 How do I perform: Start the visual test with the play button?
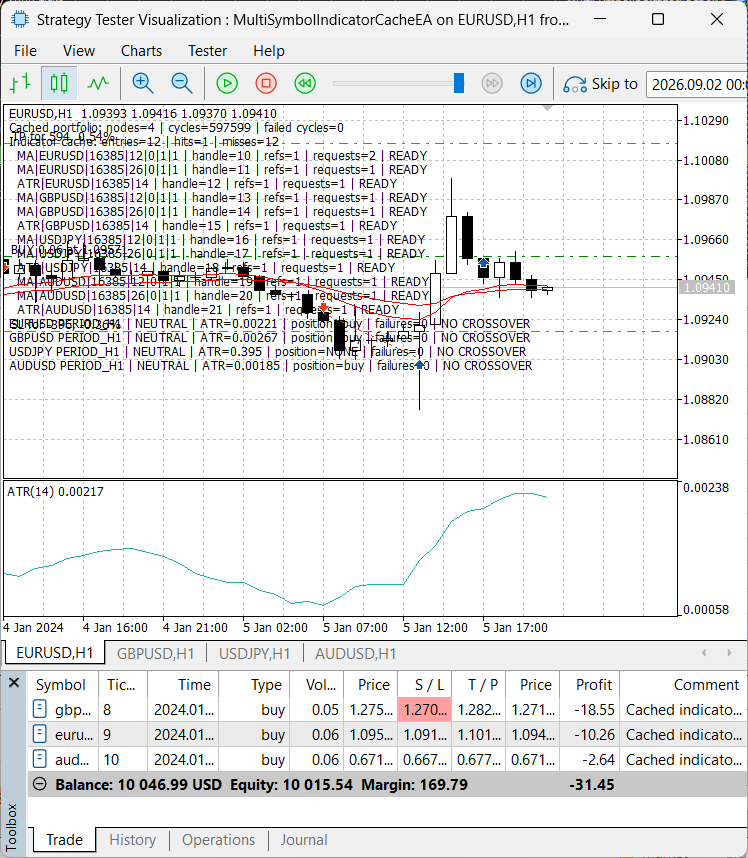(227, 84)
